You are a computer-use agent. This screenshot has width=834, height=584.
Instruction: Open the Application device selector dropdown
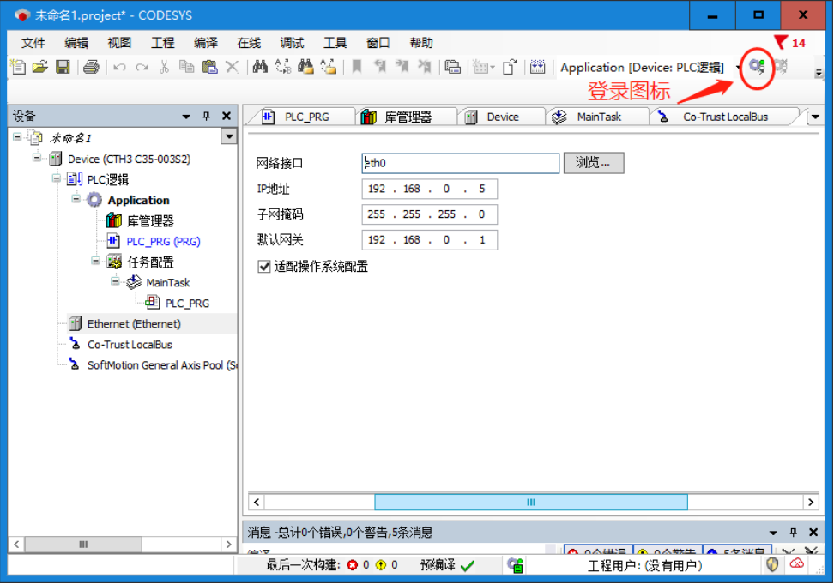coord(738,67)
